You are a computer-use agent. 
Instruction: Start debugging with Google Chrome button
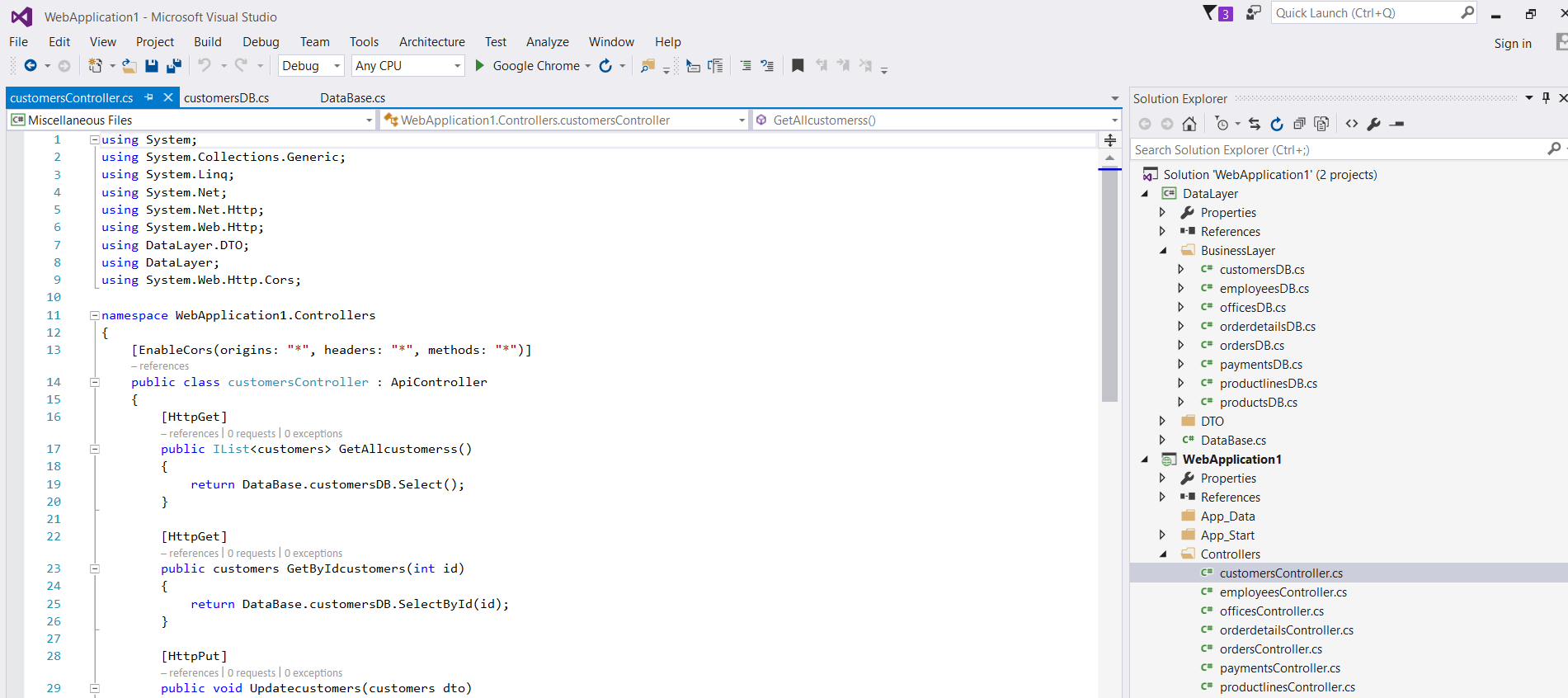pos(527,66)
